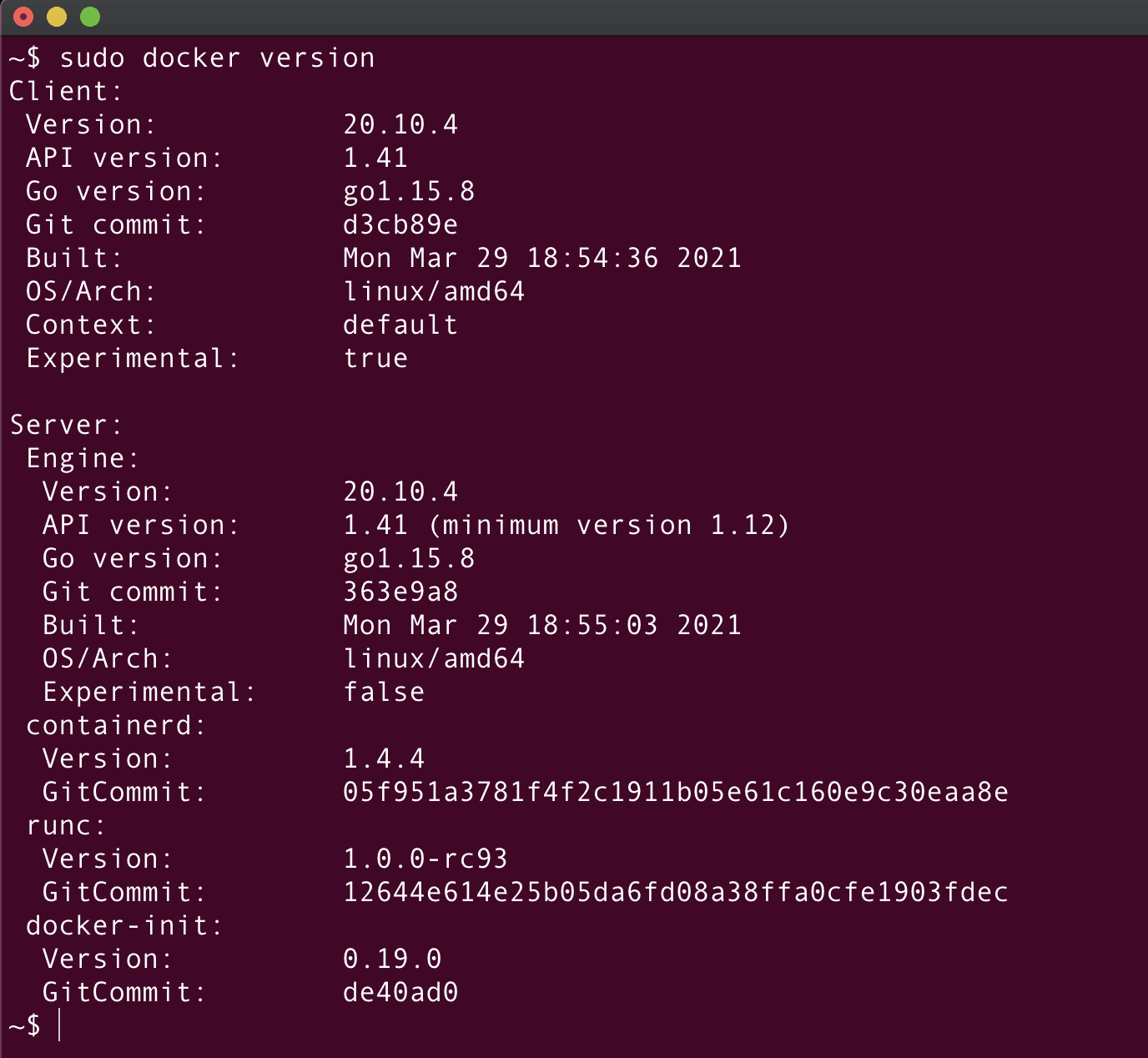Click the text cursor at the bottom prompt
Viewport: 1148px width, 1058px height.
pos(60,1025)
